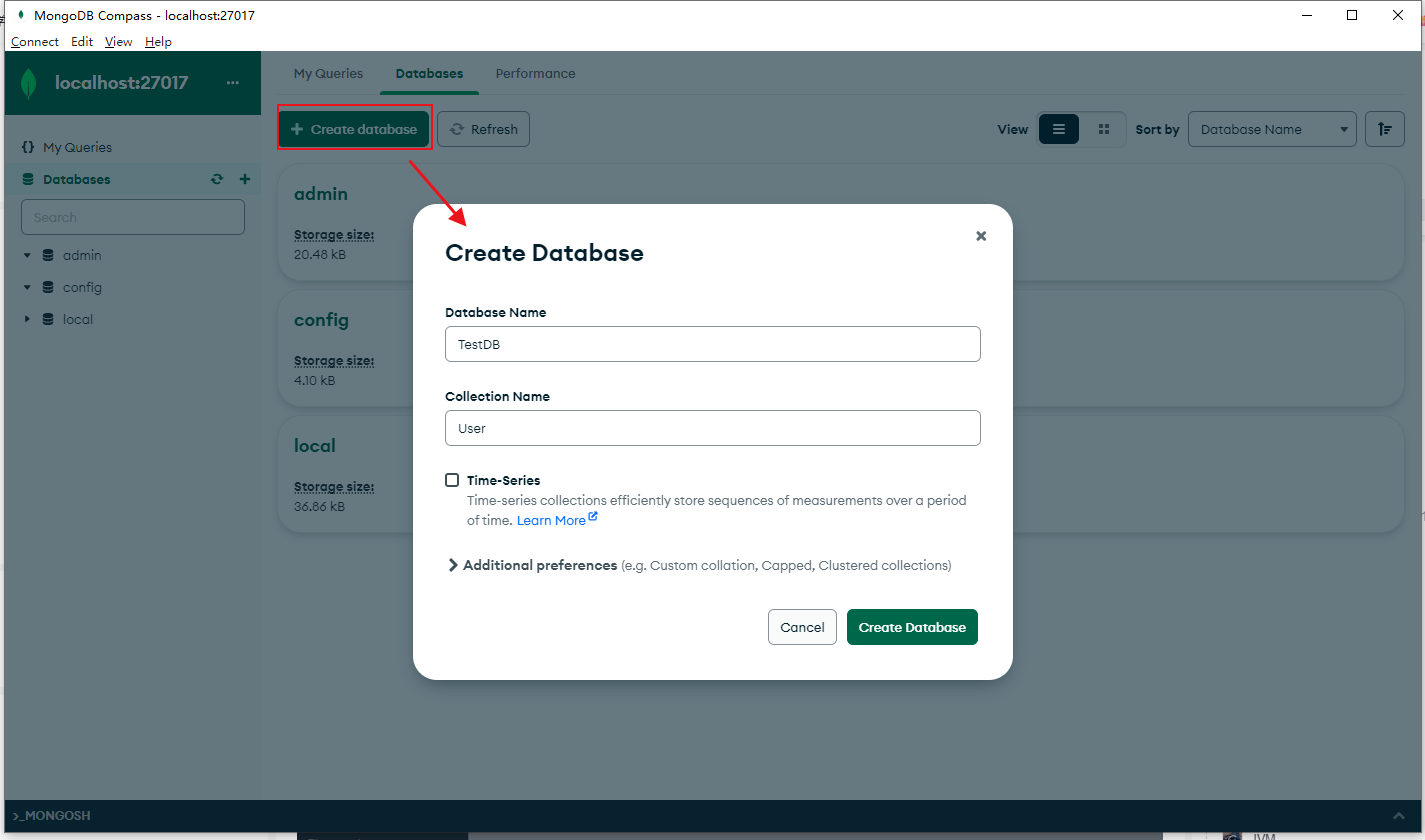Viewport: 1425px width, 840px height.
Task: Click the admin database icon in sidebar
Action: coord(48,255)
